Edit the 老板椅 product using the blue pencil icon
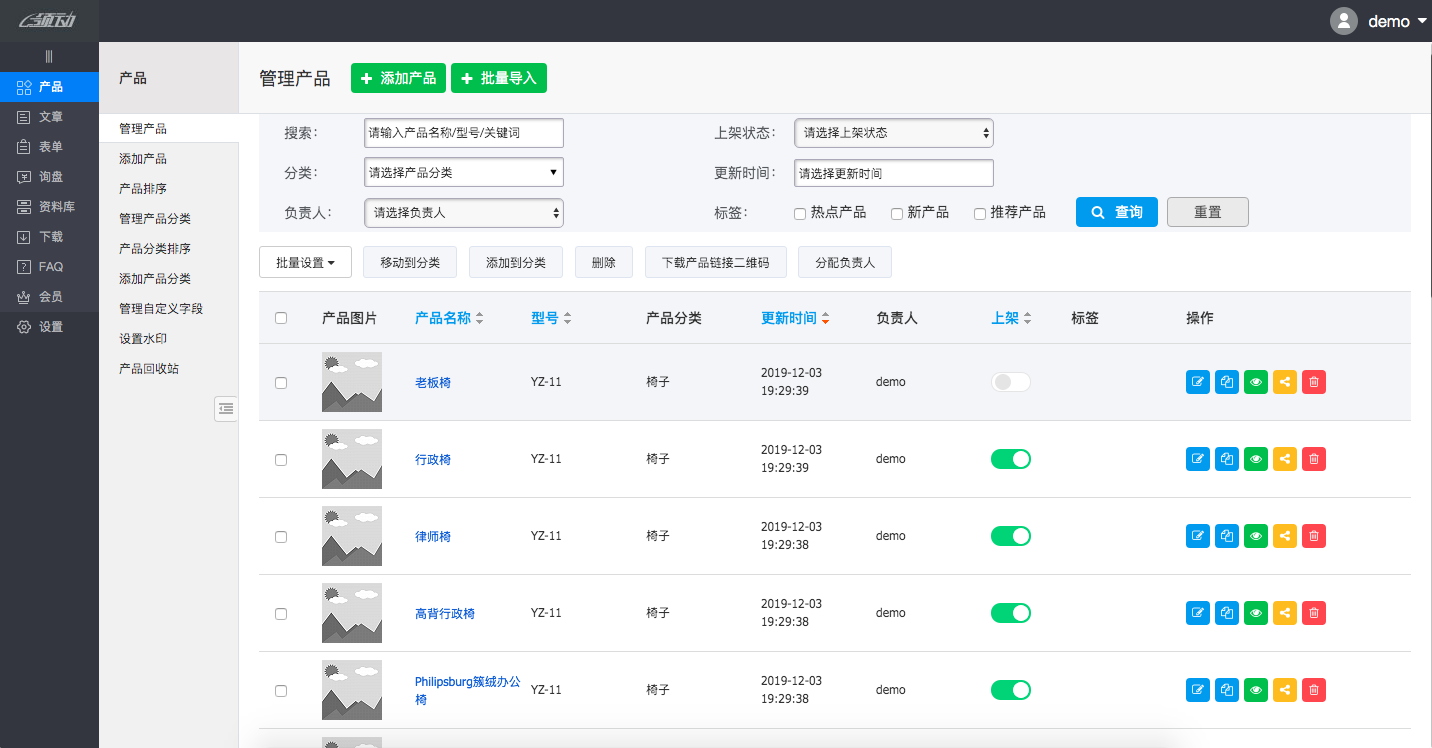Image resolution: width=1432 pixels, height=748 pixels. pos(1197,381)
